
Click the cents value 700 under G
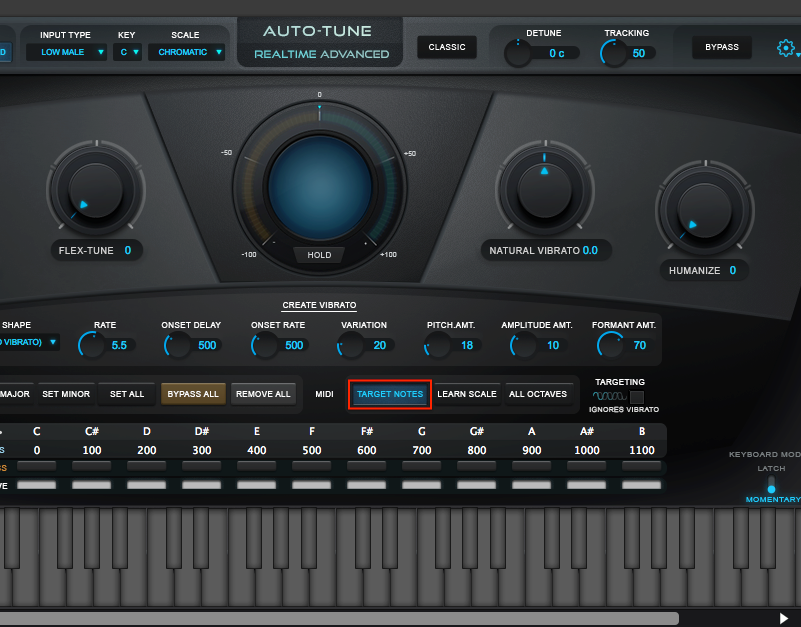(421, 450)
